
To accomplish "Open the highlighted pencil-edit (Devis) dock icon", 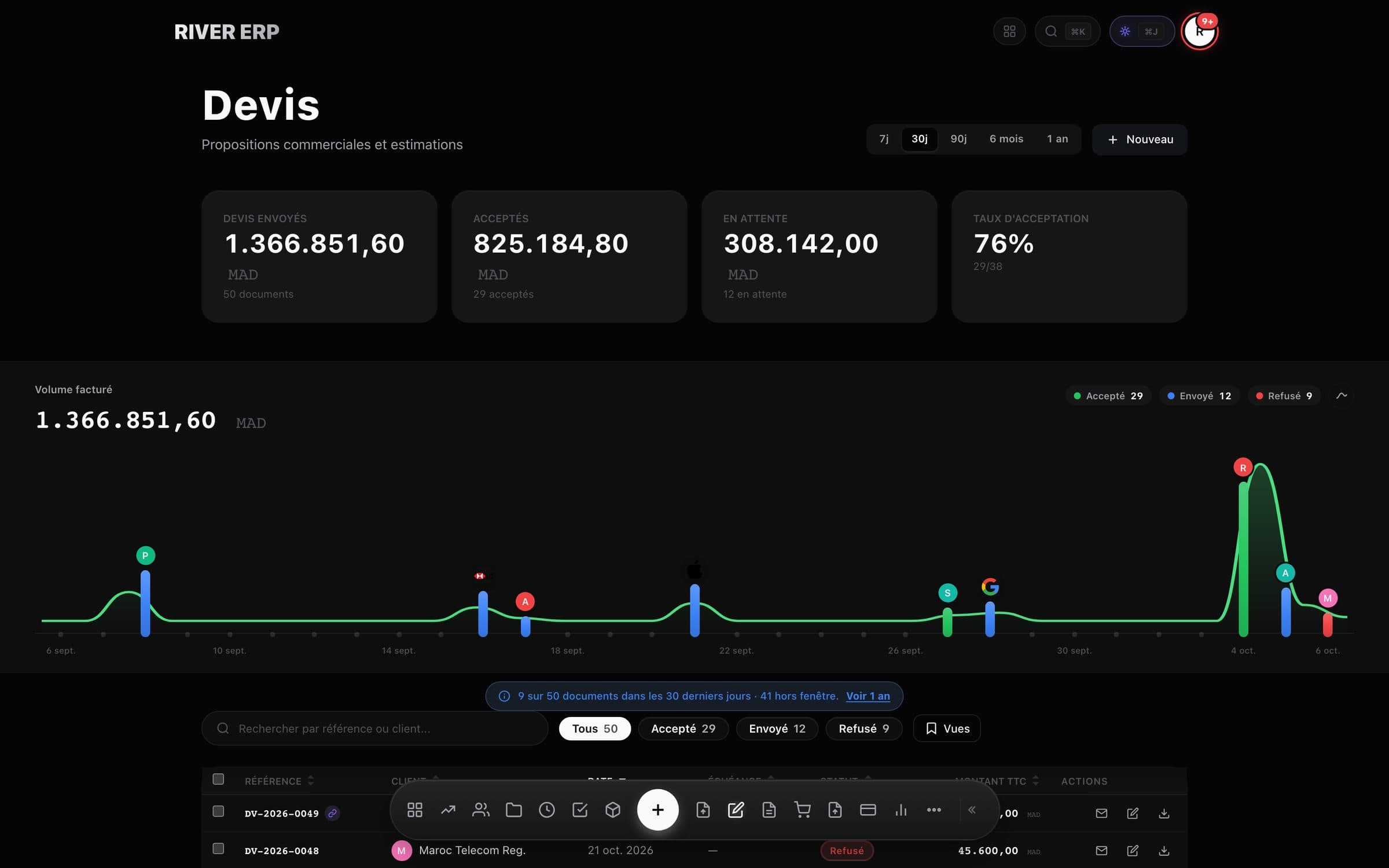I will coord(736,810).
